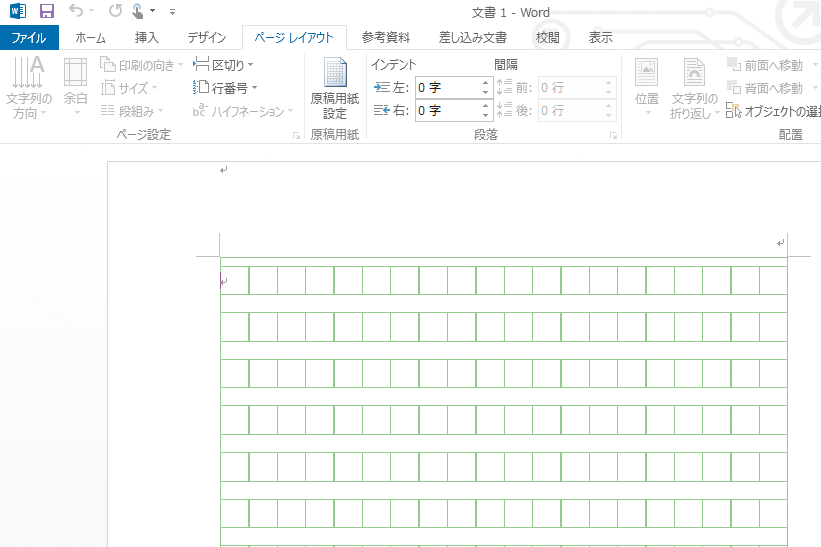Open the 参考資料 tab
This screenshot has height=547, width=821.
386,38
